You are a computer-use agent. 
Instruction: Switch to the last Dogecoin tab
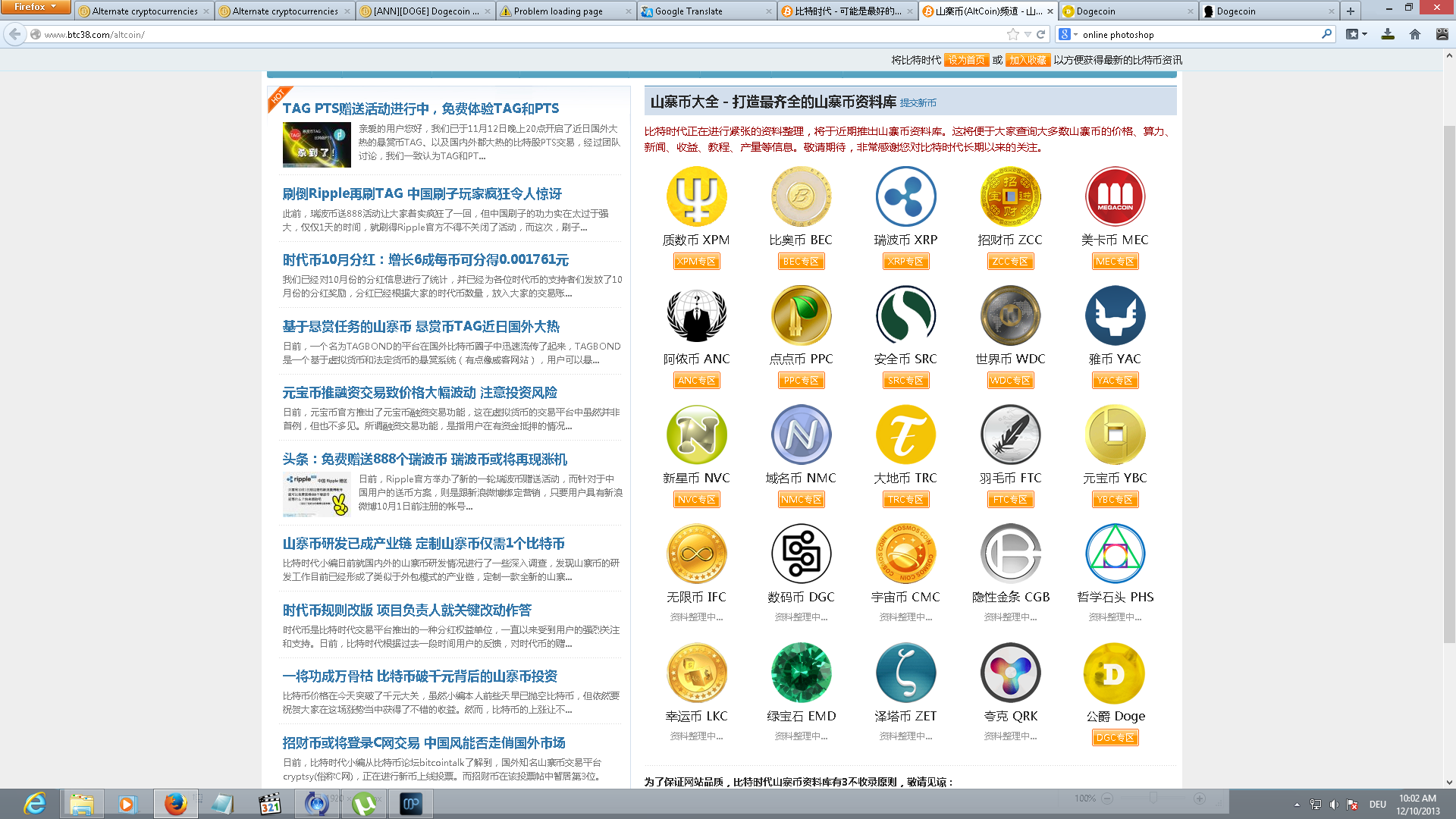click(x=1270, y=11)
